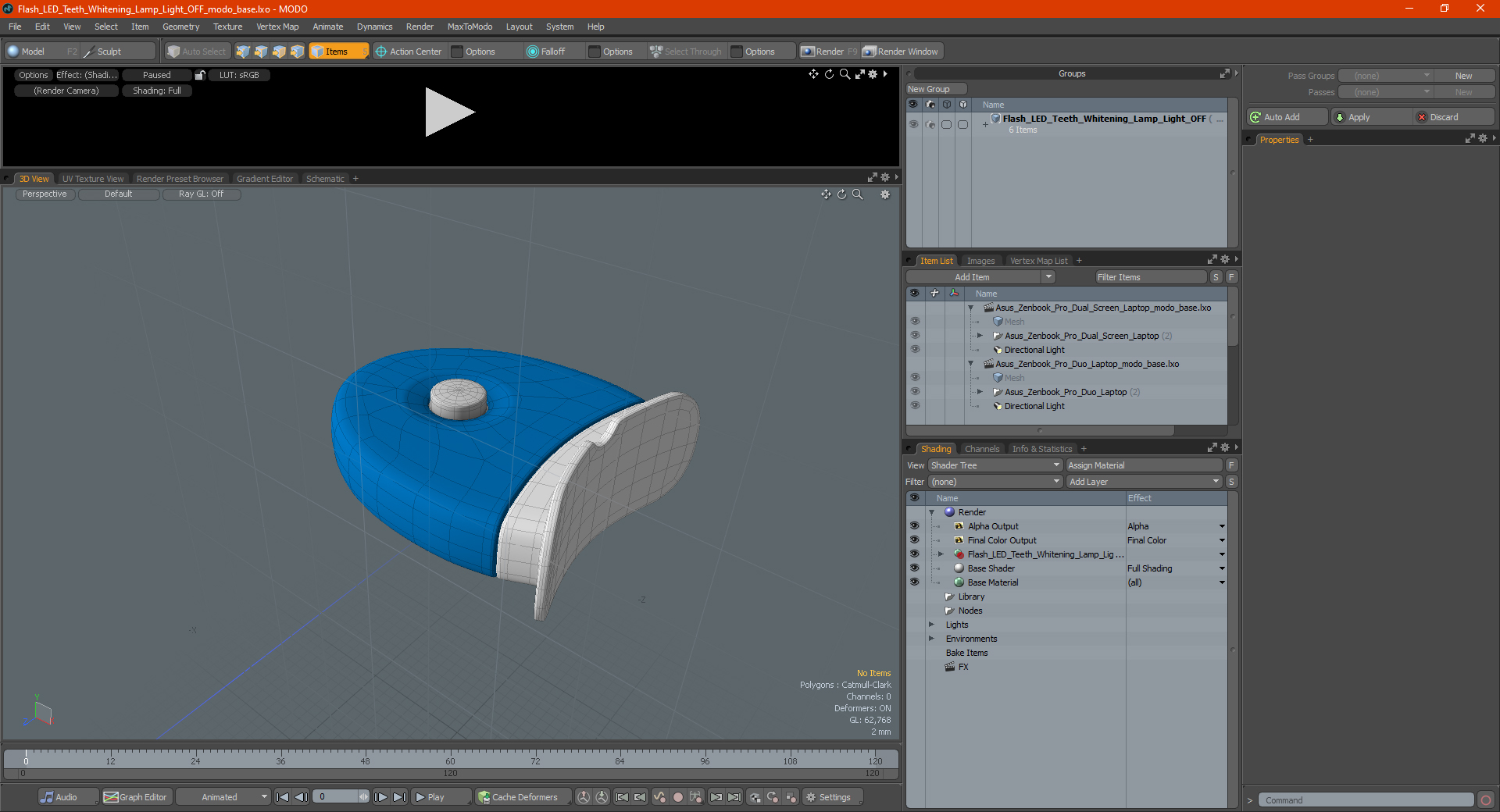
Task: Switch to the UV Texture View tab
Action: coord(93,179)
